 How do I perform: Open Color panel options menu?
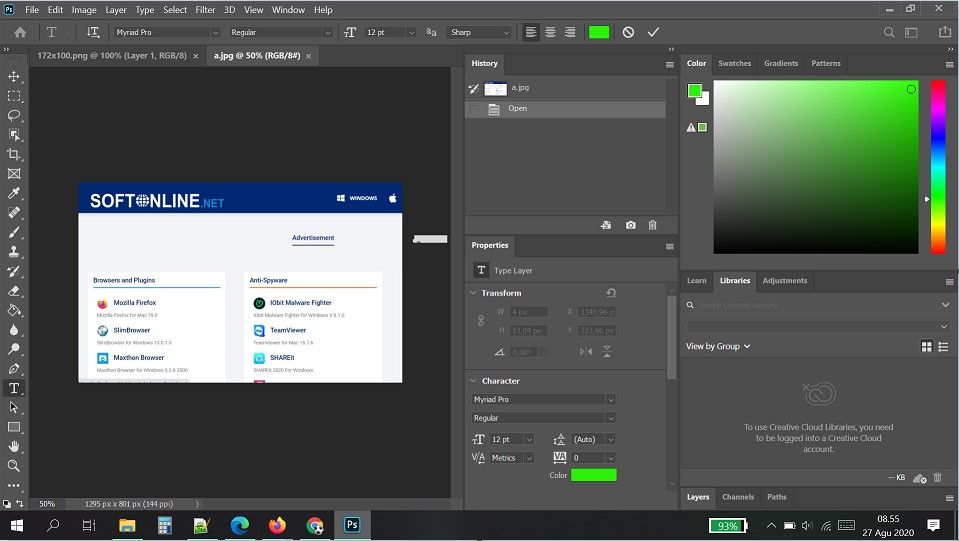(x=949, y=64)
